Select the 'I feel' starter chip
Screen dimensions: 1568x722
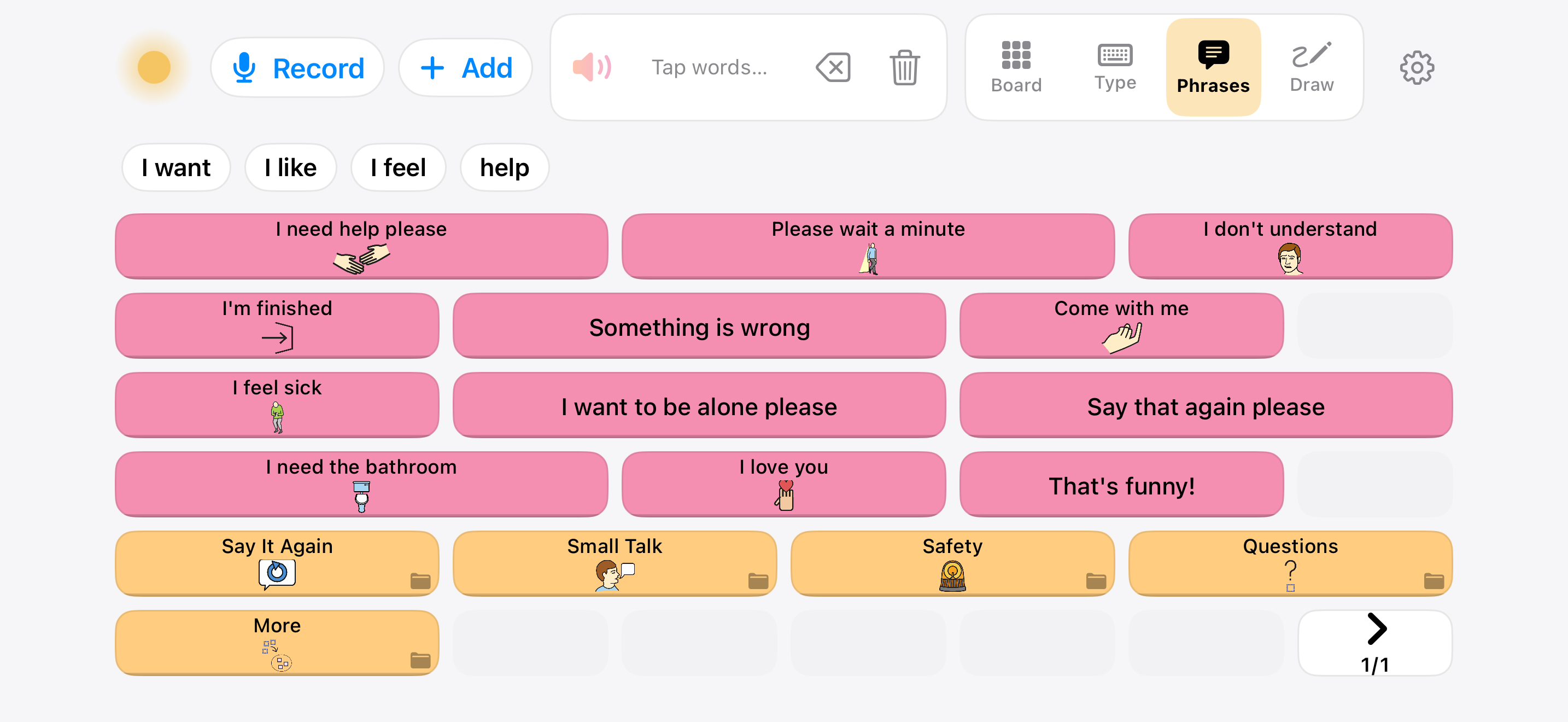tap(398, 167)
